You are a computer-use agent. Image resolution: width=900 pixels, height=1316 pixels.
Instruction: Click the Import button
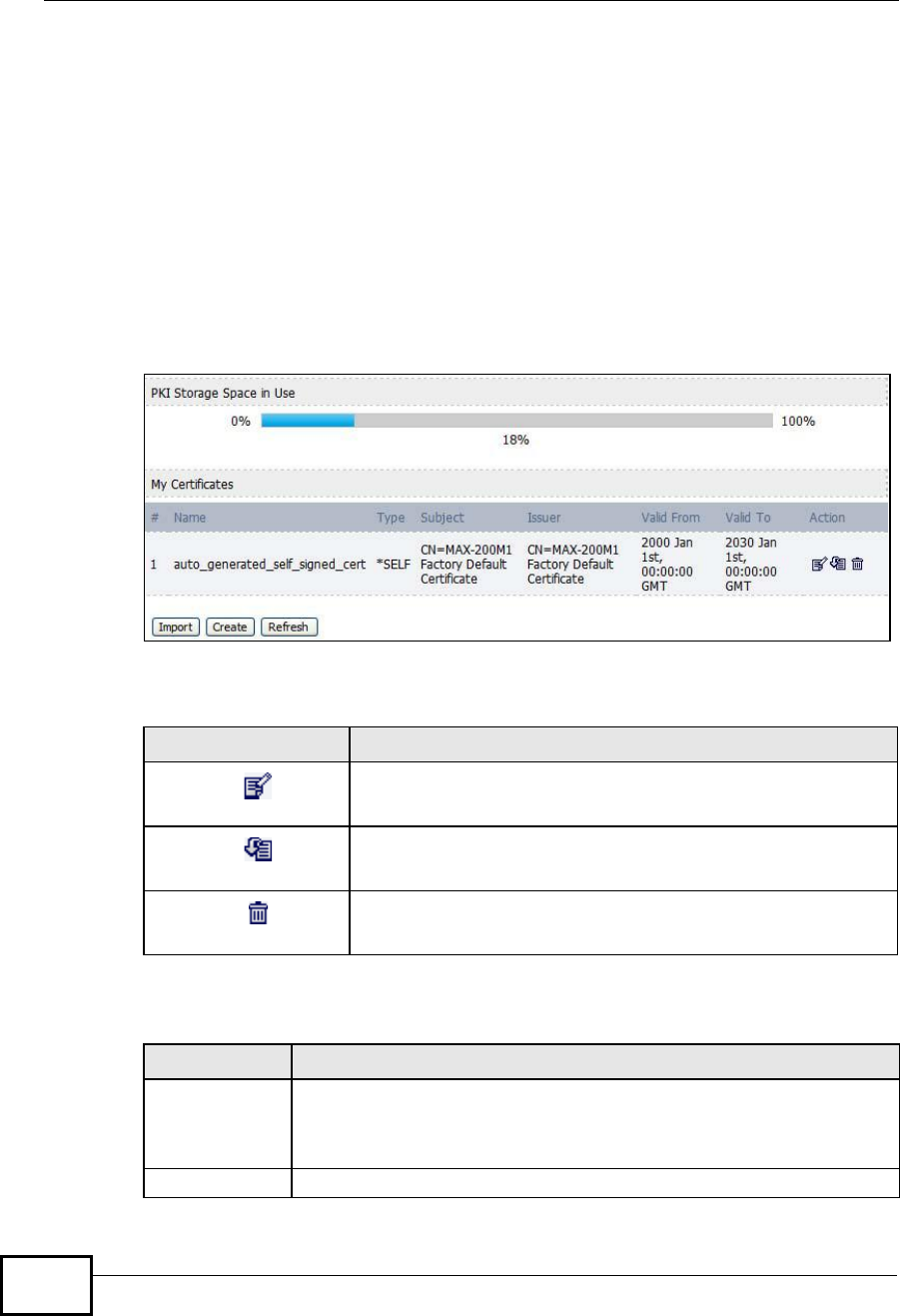coord(176,628)
